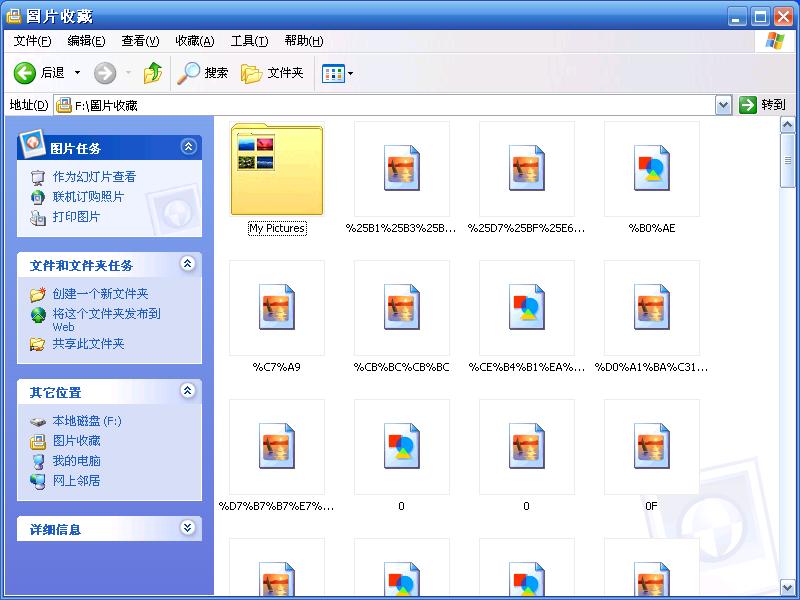The width and height of the screenshot is (800, 600).
Task: Open the 收藏(A) menu
Action: [194, 41]
